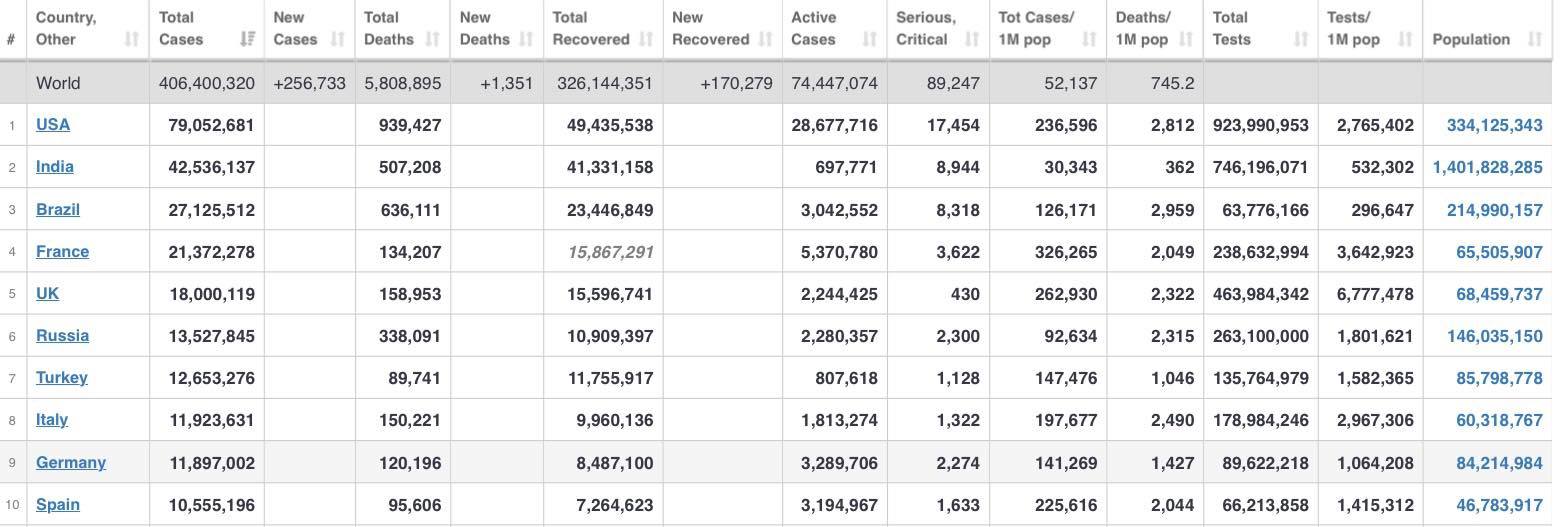1560x527 pixels.
Task: Select Turkey total deaths 89,741
Action: tap(414, 378)
